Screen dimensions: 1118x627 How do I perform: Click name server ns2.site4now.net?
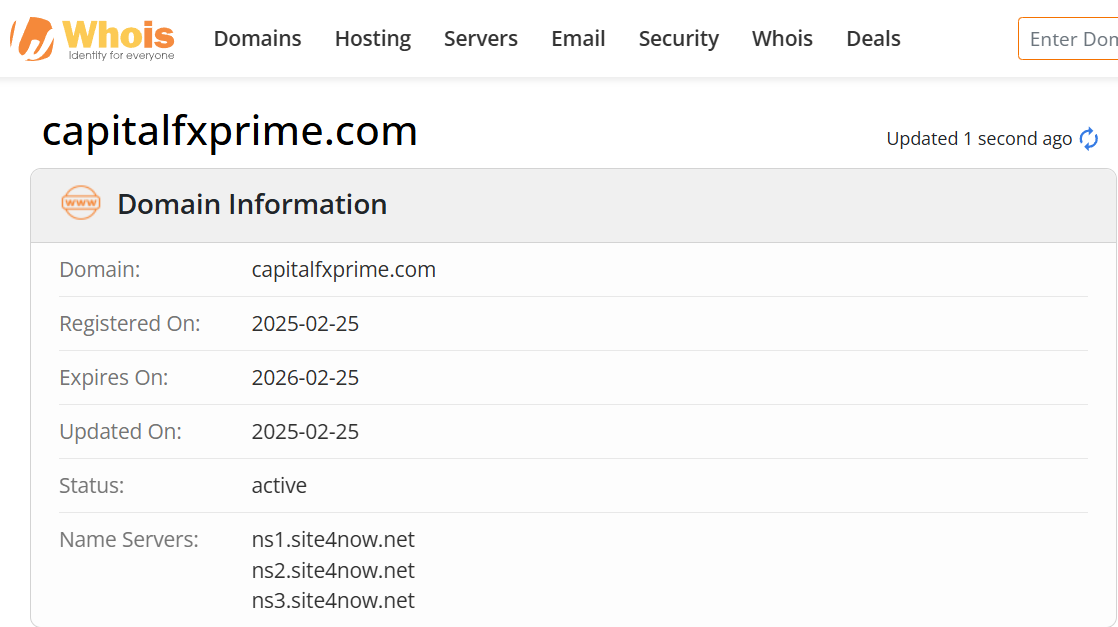click(x=333, y=571)
